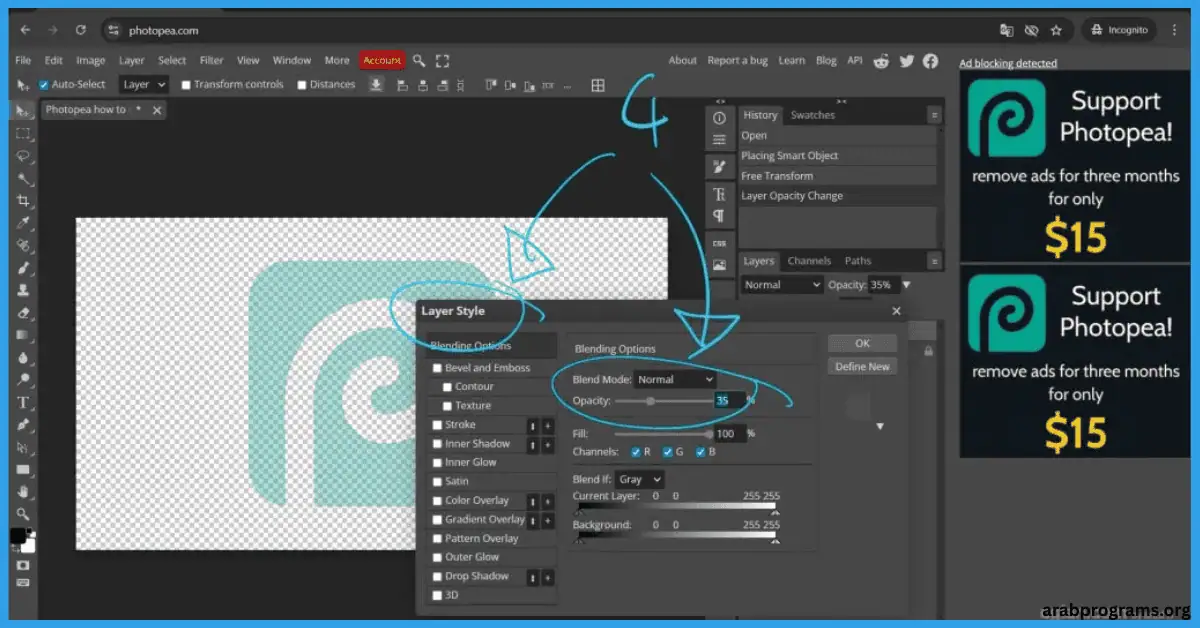1200x628 pixels.
Task: Click the grid icon in the options bar
Action: (x=598, y=85)
